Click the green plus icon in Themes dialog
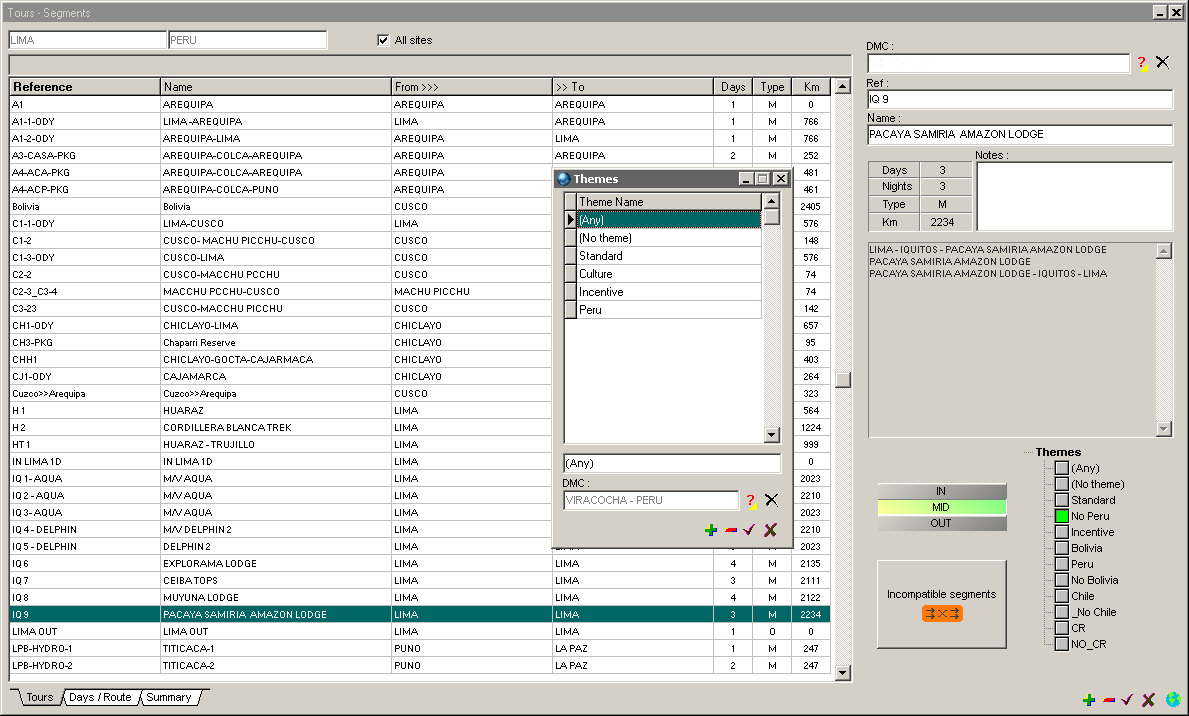 711,530
